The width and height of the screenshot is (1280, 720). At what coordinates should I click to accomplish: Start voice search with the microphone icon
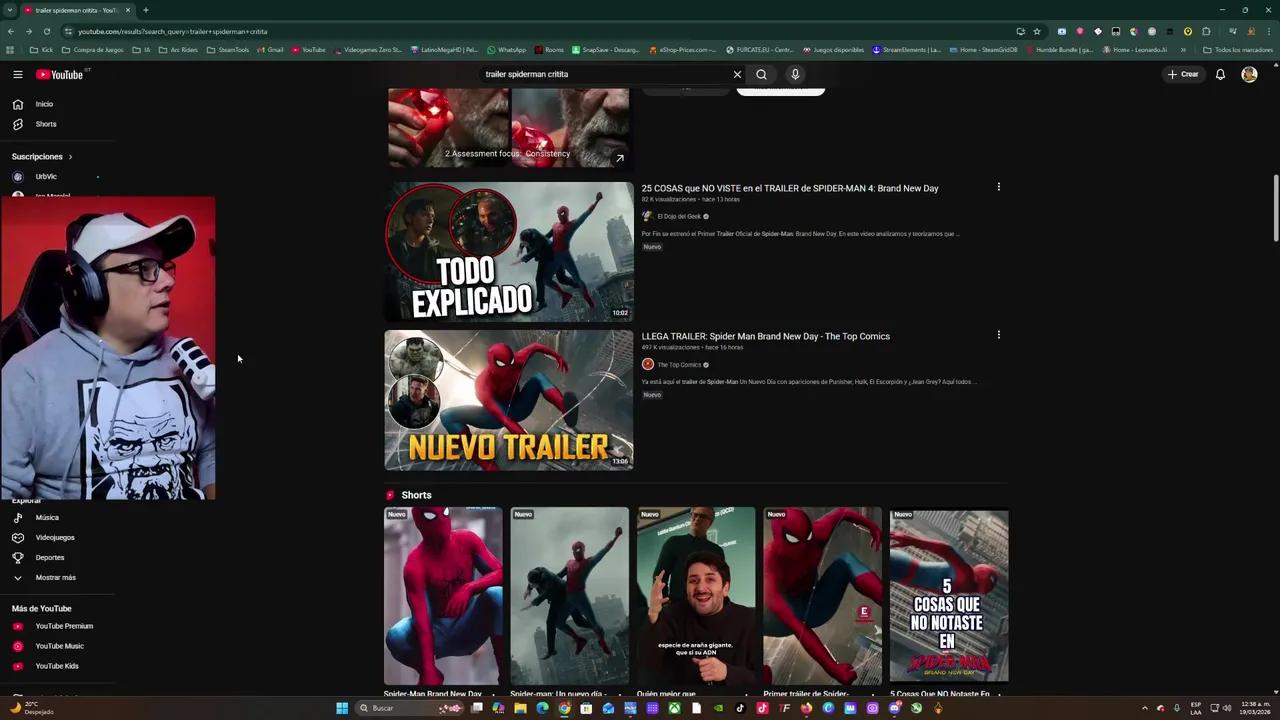[x=795, y=74]
